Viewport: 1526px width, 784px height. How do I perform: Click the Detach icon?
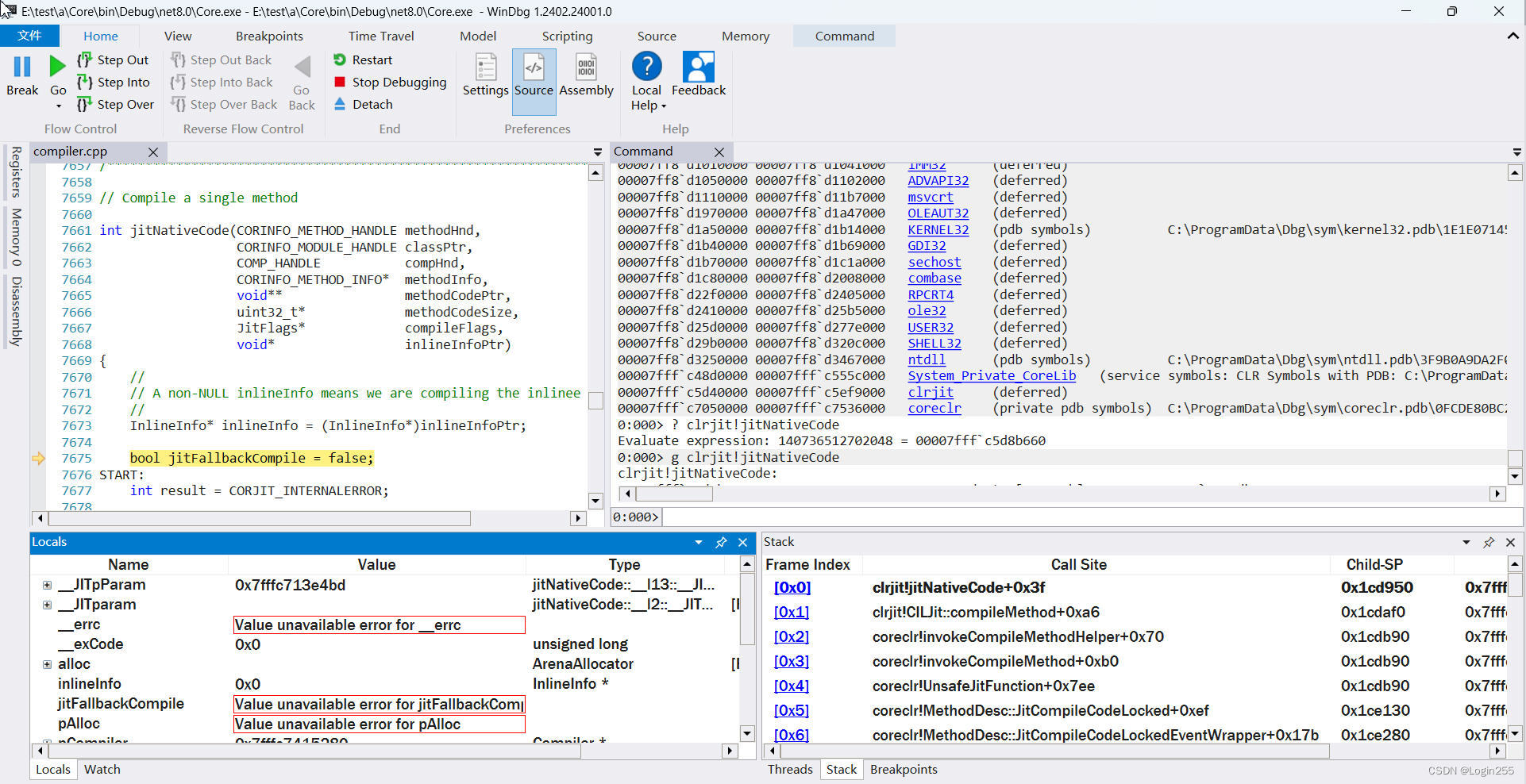pyautogui.click(x=340, y=104)
